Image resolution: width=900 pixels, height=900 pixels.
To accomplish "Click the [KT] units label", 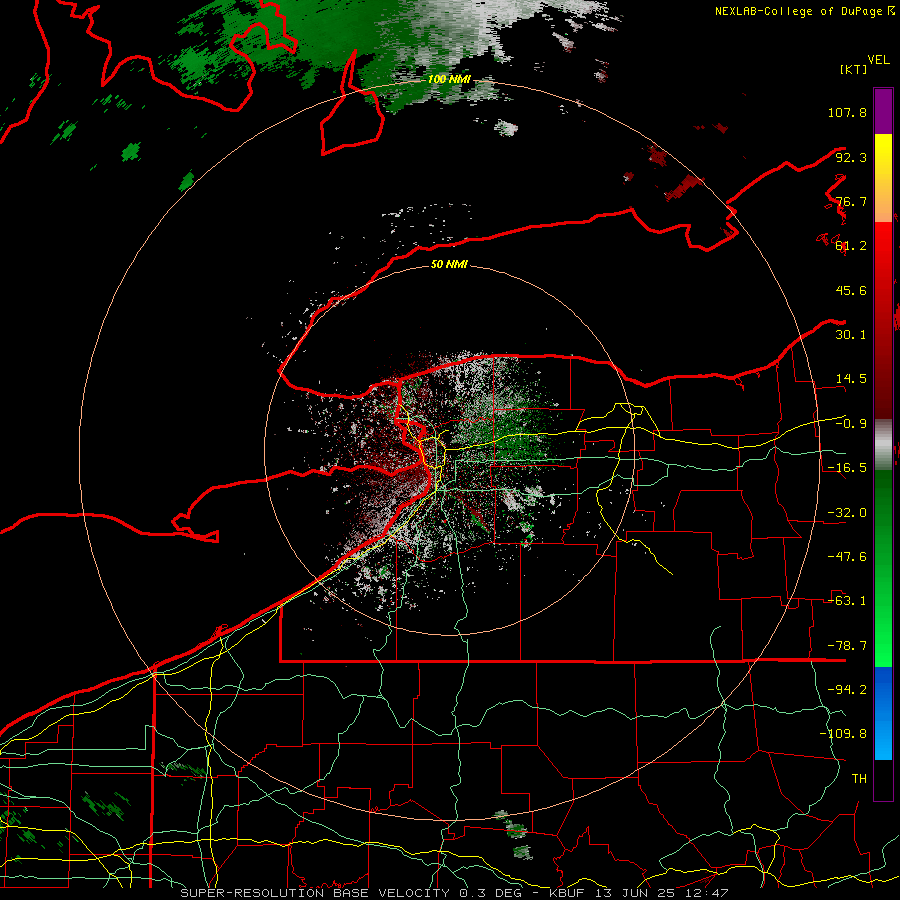I will pyautogui.click(x=853, y=69).
